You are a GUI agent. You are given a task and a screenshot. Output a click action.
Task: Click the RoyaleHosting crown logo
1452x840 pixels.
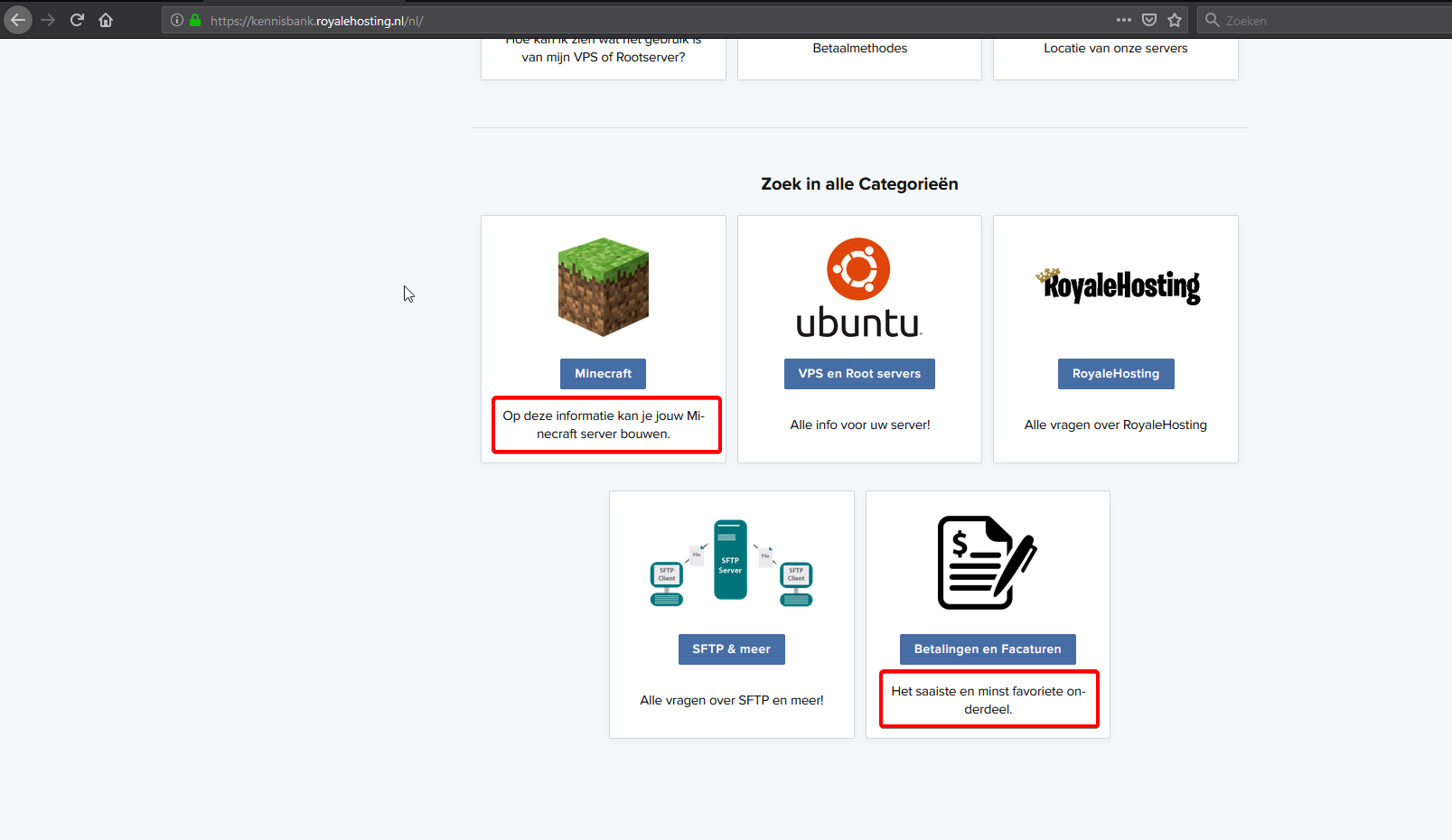1117,286
